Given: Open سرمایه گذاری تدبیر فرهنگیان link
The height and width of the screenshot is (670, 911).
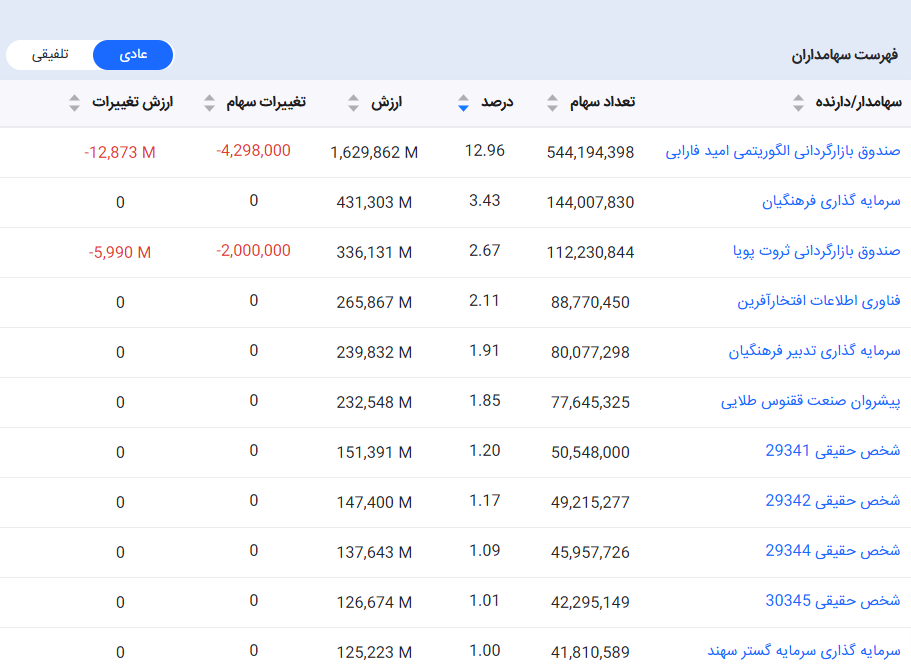Looking at the screenshot, I should click(x=814, y=351).
